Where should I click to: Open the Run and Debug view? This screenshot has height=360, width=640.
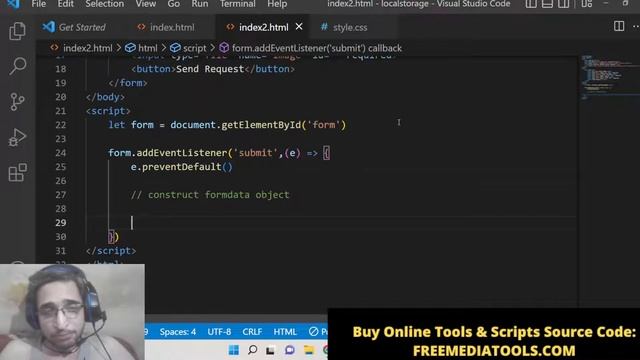click(x=17, y=137)
